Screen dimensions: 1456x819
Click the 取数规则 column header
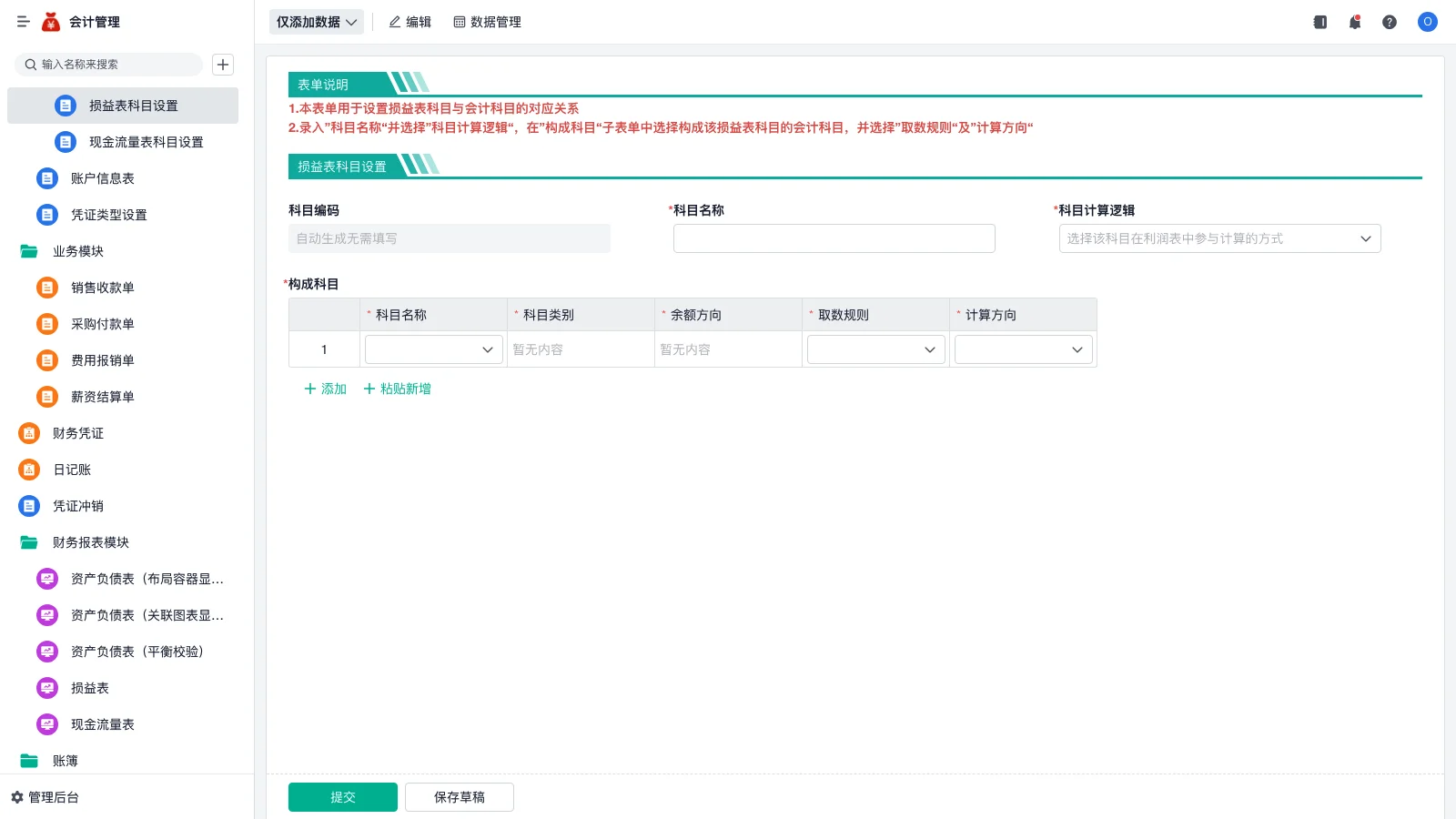coord(875,315)
